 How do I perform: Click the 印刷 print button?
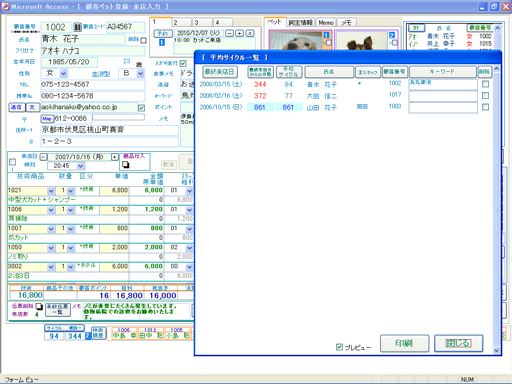click(404, 343)
